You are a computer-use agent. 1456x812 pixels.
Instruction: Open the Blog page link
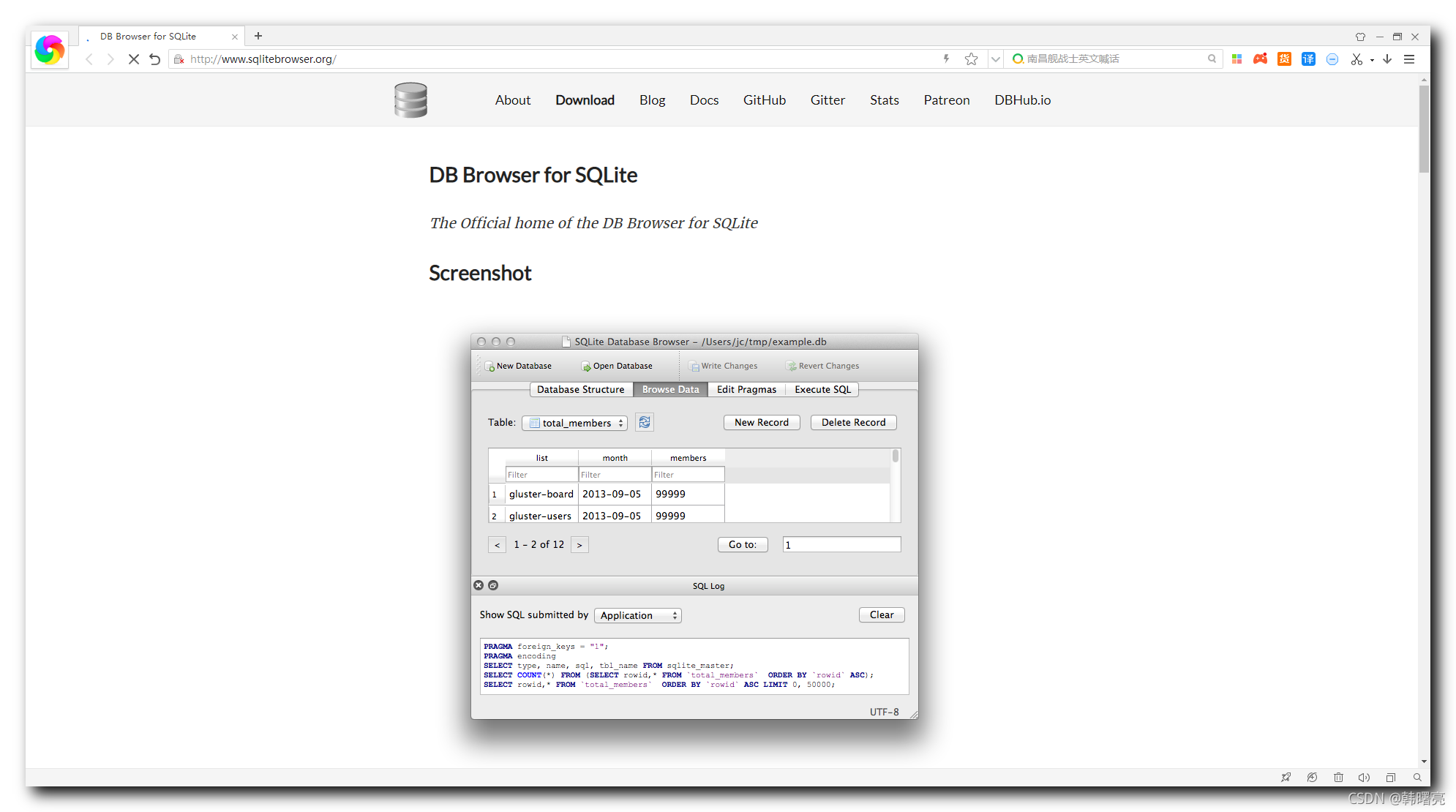pos(652,100)
